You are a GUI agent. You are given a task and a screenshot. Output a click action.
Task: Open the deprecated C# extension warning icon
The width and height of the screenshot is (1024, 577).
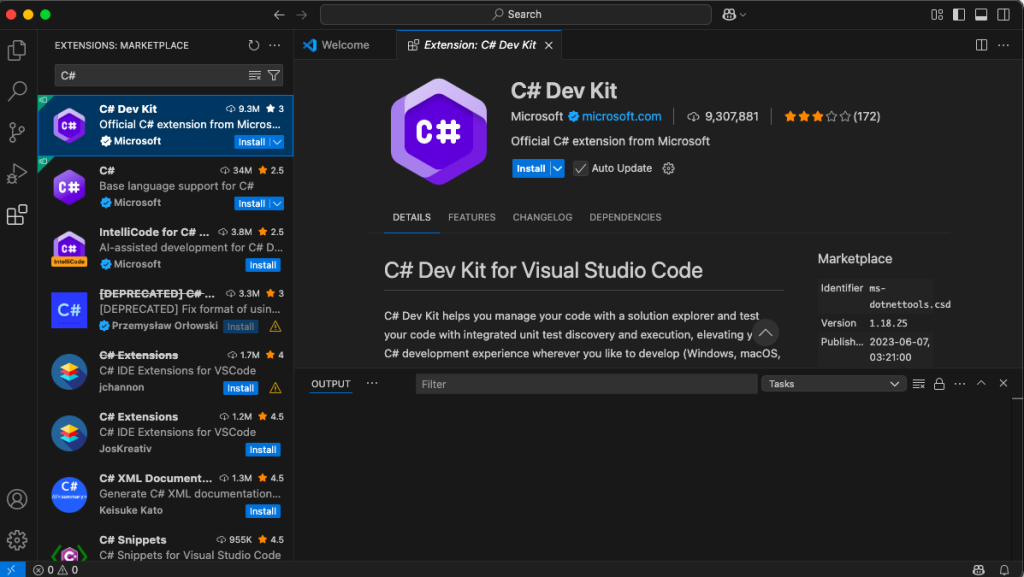click(276, 326)
